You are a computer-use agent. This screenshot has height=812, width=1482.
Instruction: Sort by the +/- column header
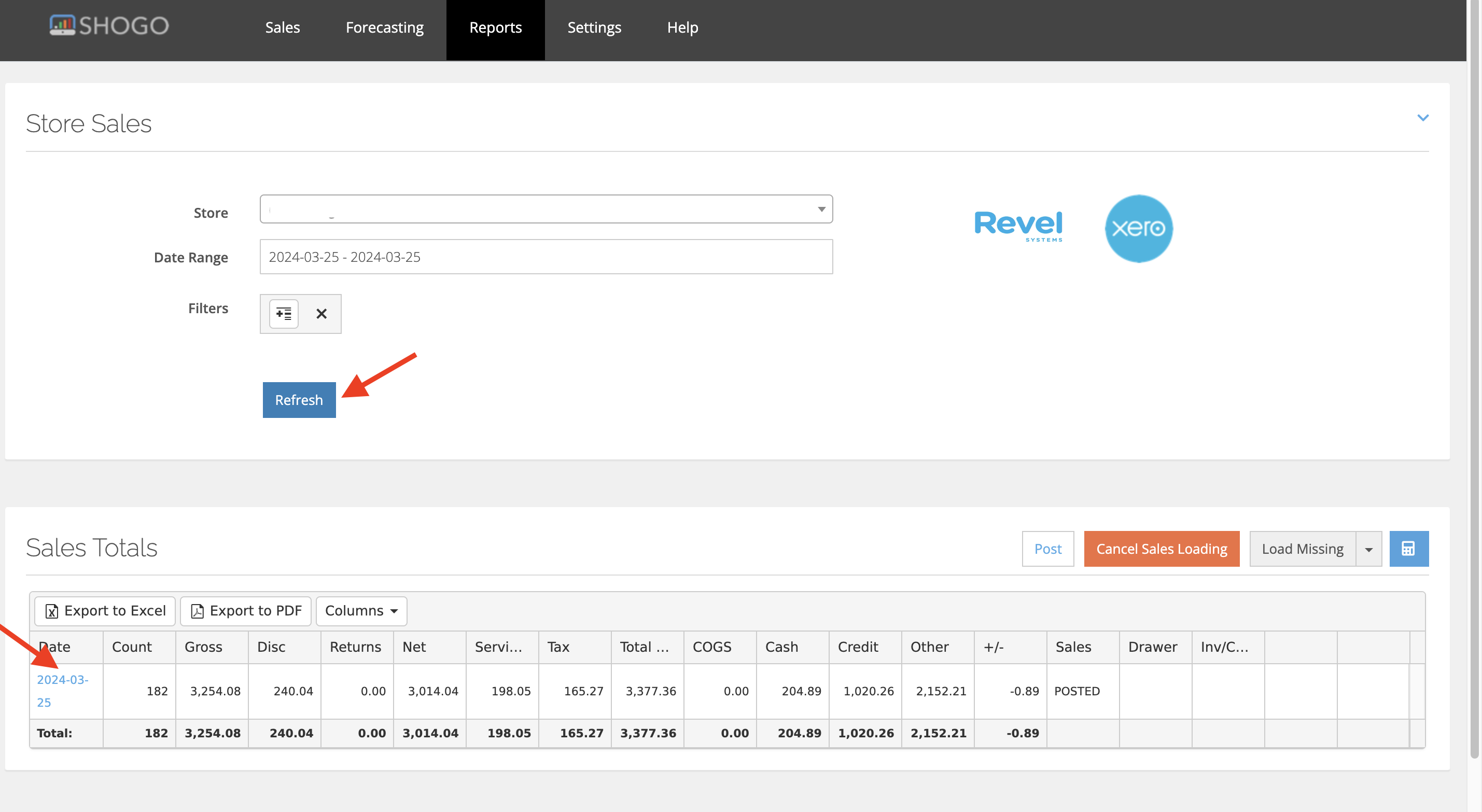1010,648
